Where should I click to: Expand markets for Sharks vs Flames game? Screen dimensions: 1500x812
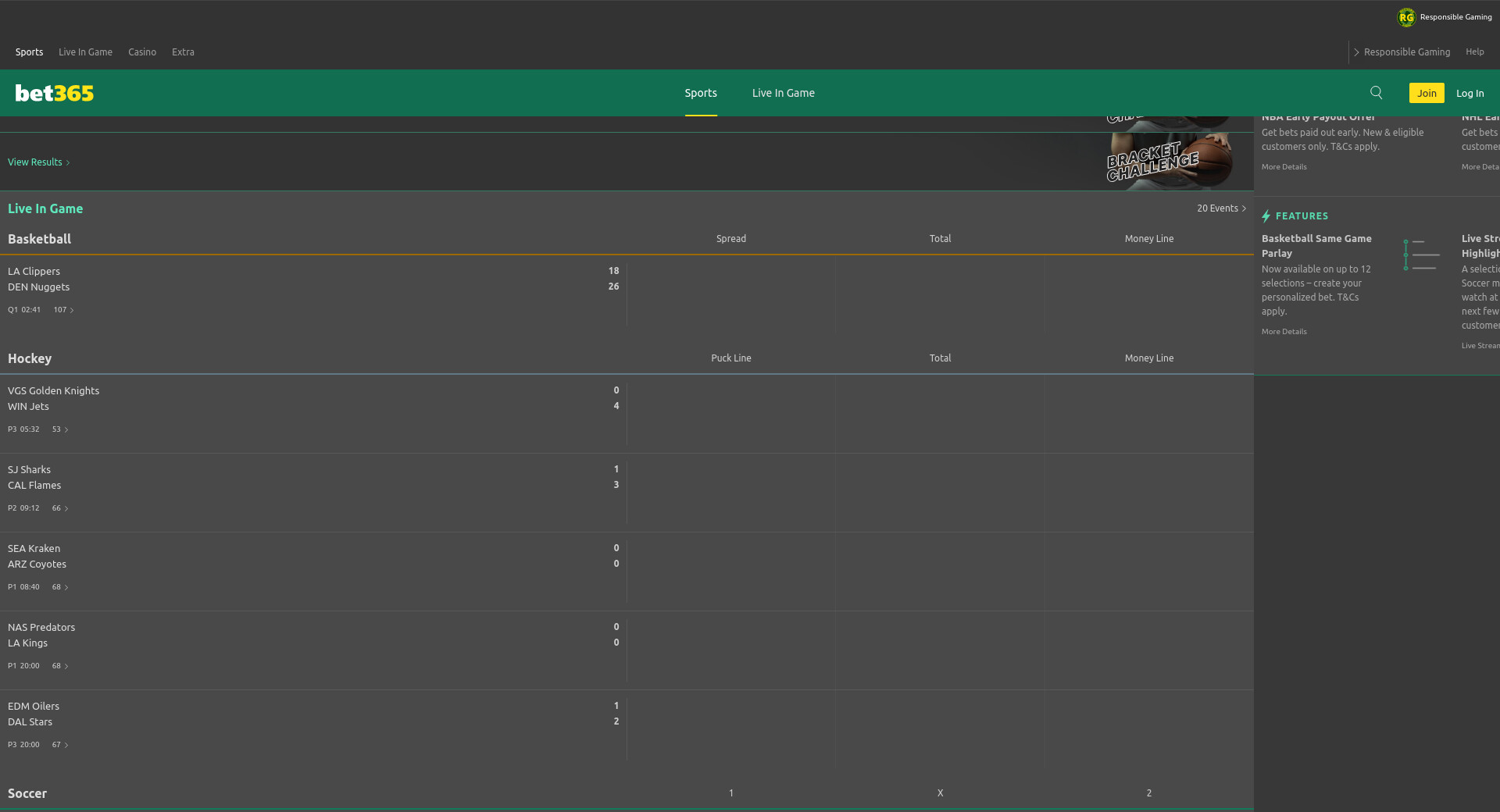coord(61,508)
